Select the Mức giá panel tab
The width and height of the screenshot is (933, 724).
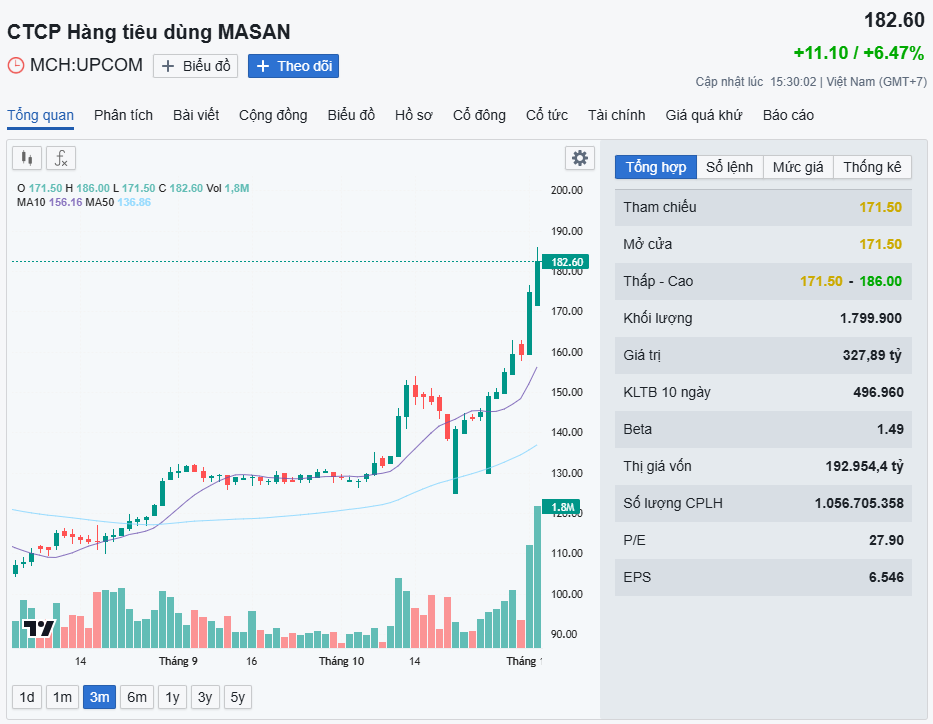point(798,167)
